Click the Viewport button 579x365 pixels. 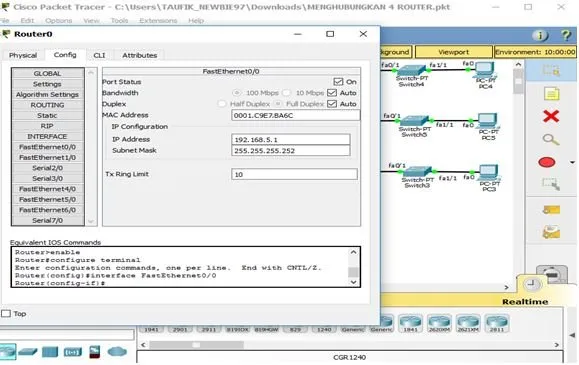point(454,52)
